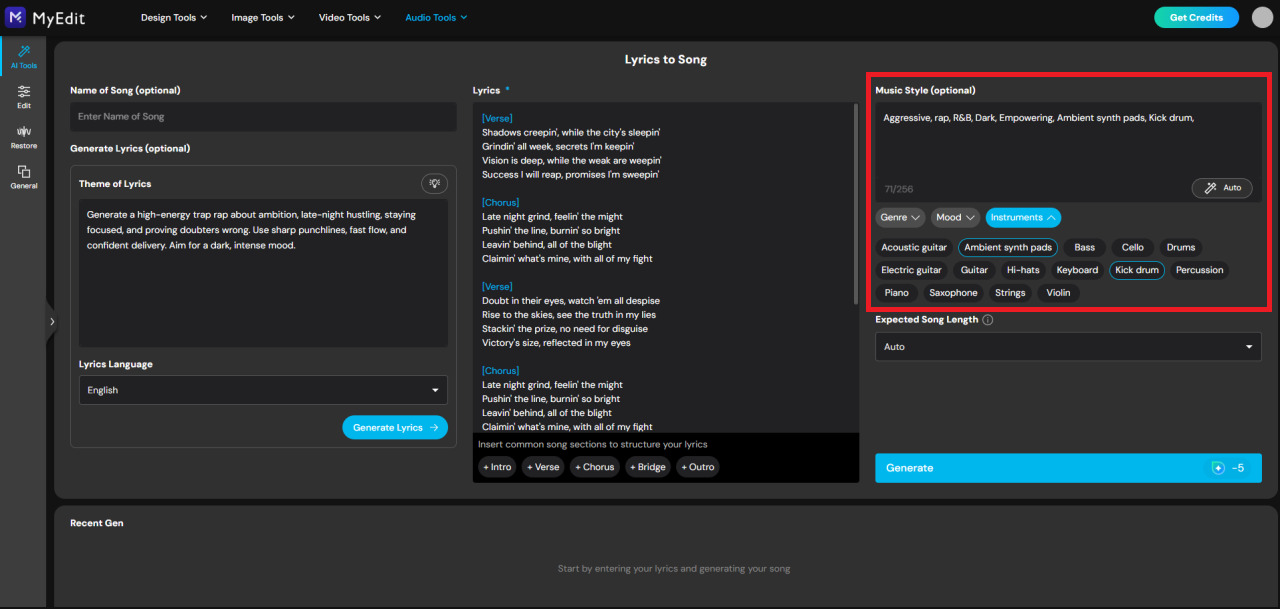Open the Design Tools menu

pyautogui.click(x=173, y=17)
